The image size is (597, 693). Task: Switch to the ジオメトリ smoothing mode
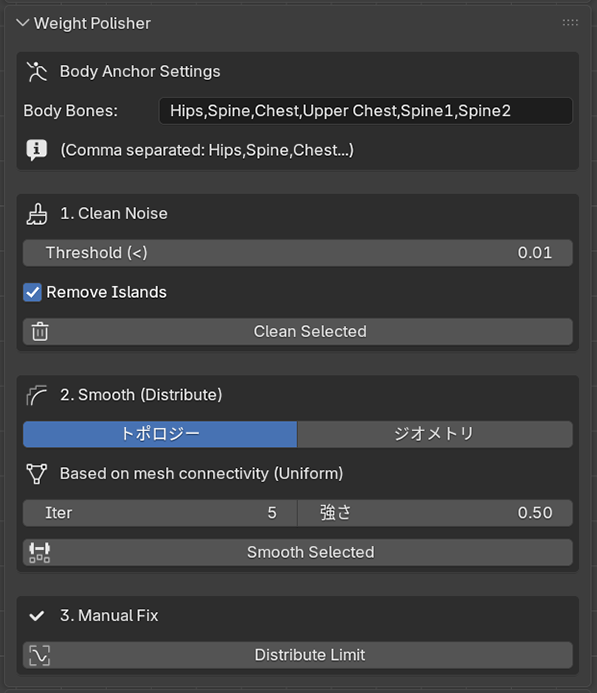[435, 434]
